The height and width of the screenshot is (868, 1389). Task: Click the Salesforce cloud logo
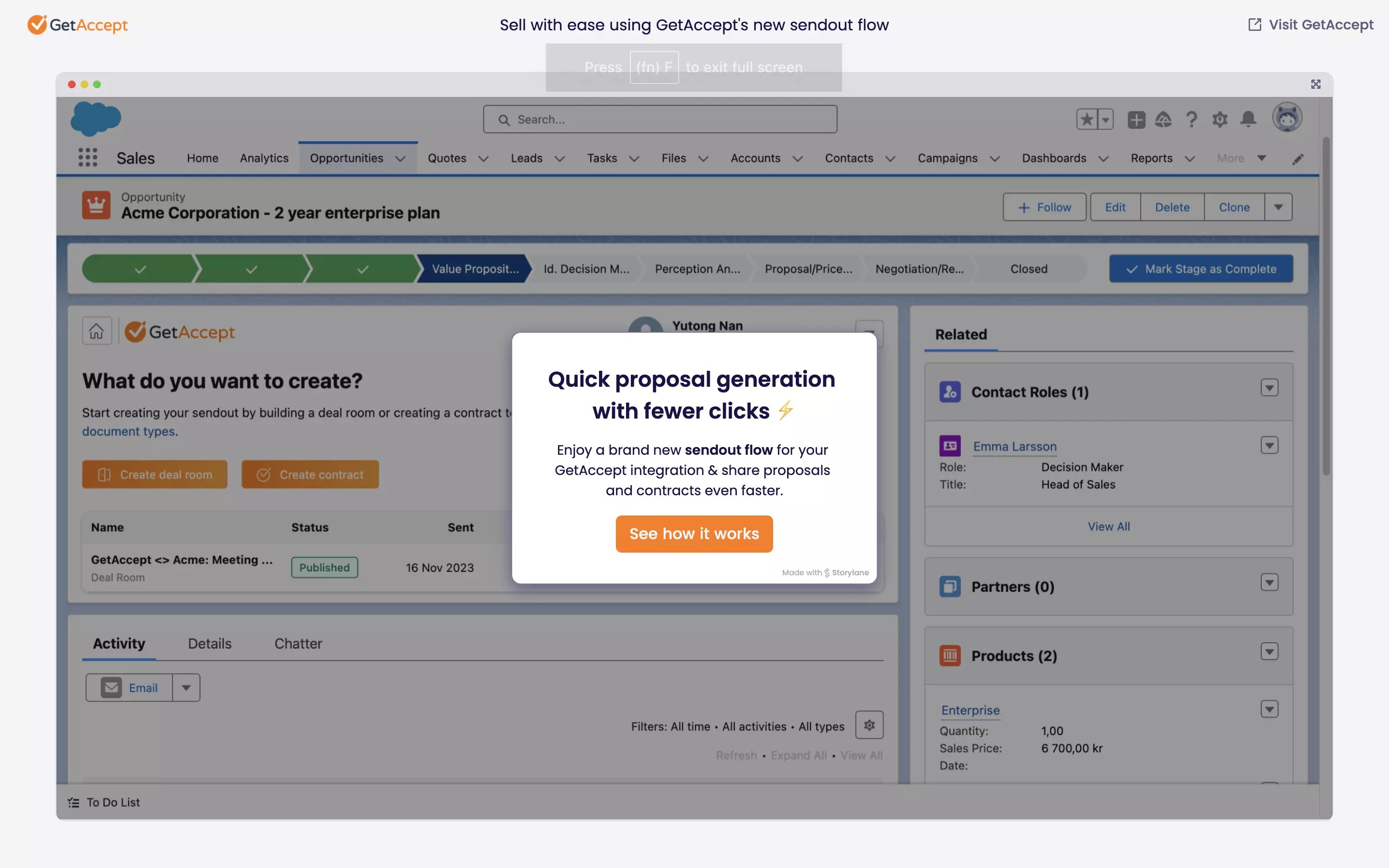(x=95, y=119)
